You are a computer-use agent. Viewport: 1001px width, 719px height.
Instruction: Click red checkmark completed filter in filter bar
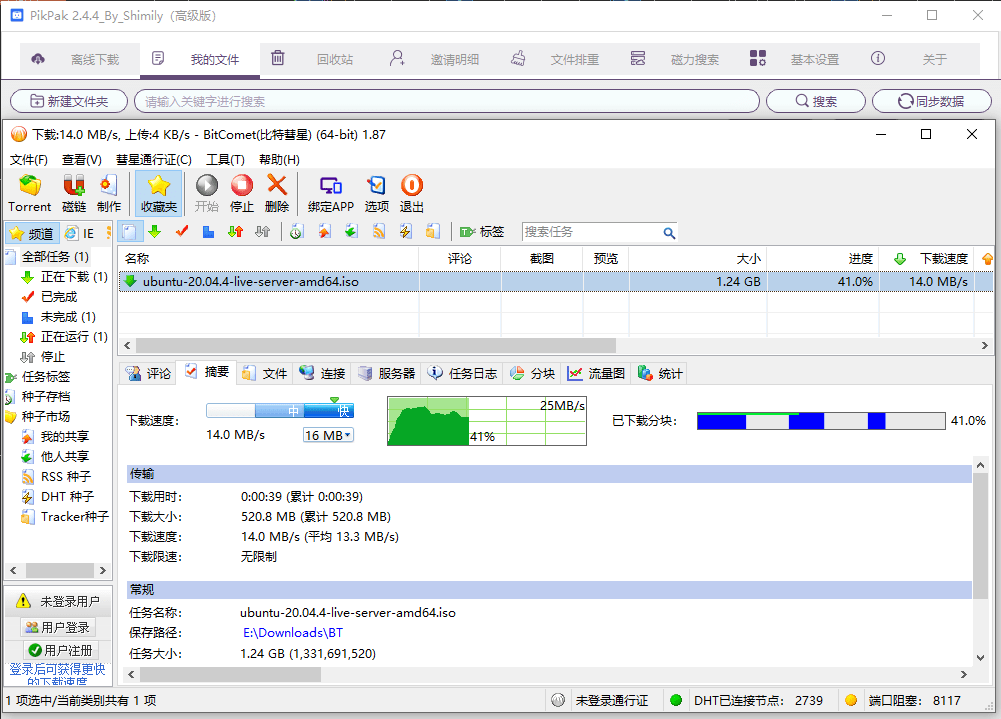pos(182,232)
